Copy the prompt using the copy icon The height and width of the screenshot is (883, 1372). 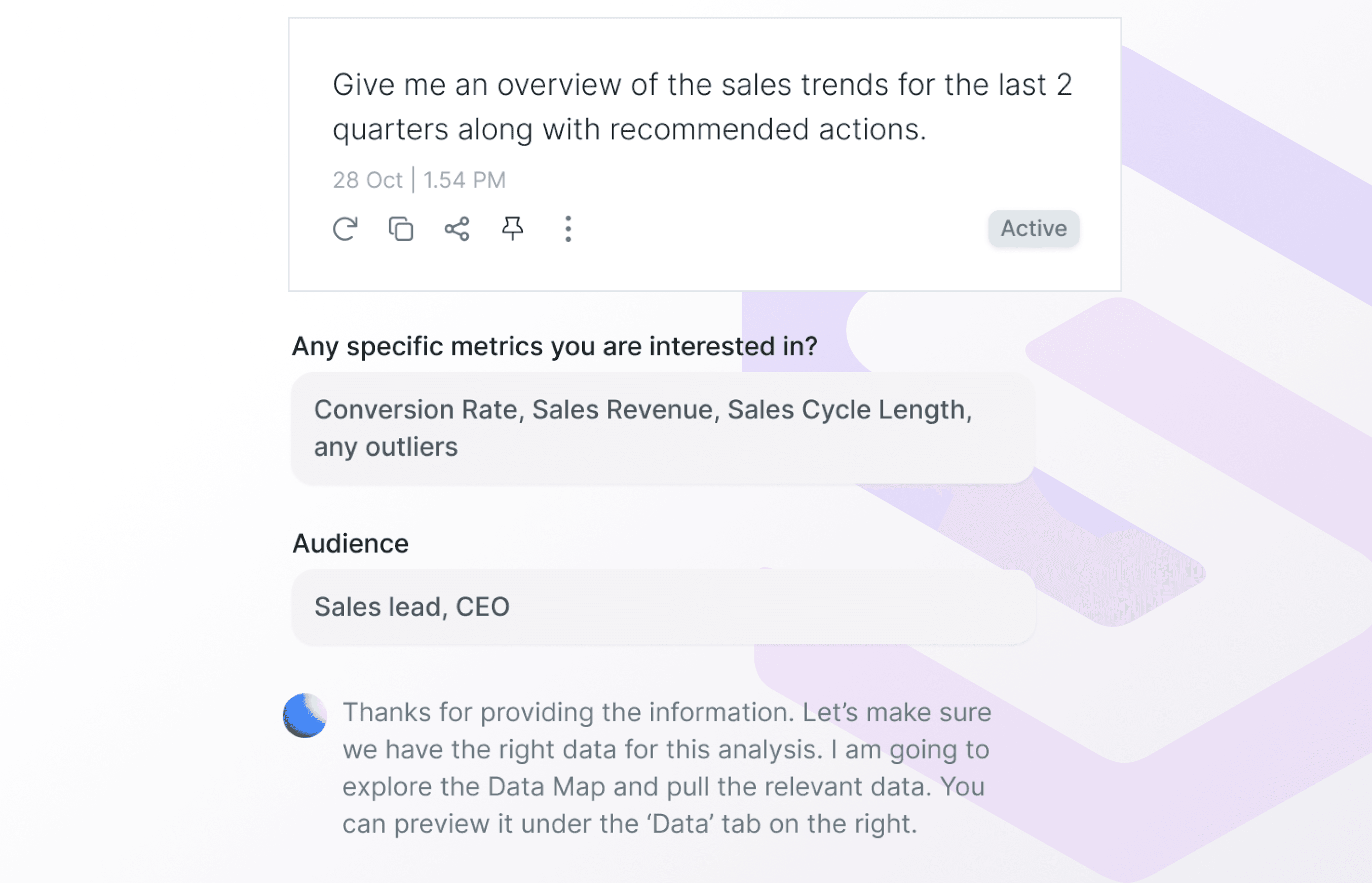(401, 229)
